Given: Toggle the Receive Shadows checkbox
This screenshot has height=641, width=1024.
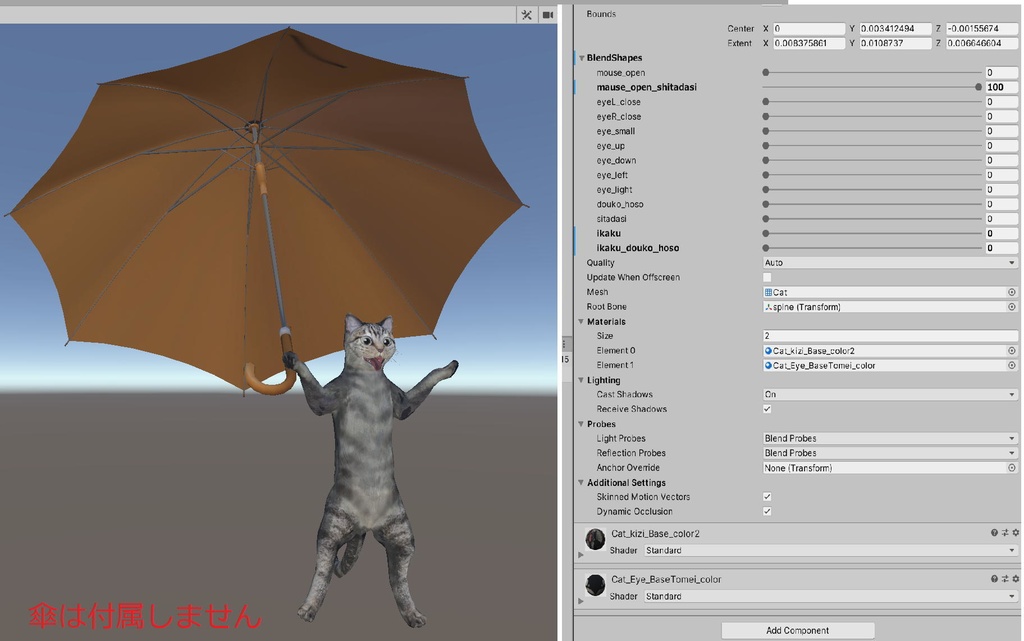Looking at the screenshot, I should [766, 408].
